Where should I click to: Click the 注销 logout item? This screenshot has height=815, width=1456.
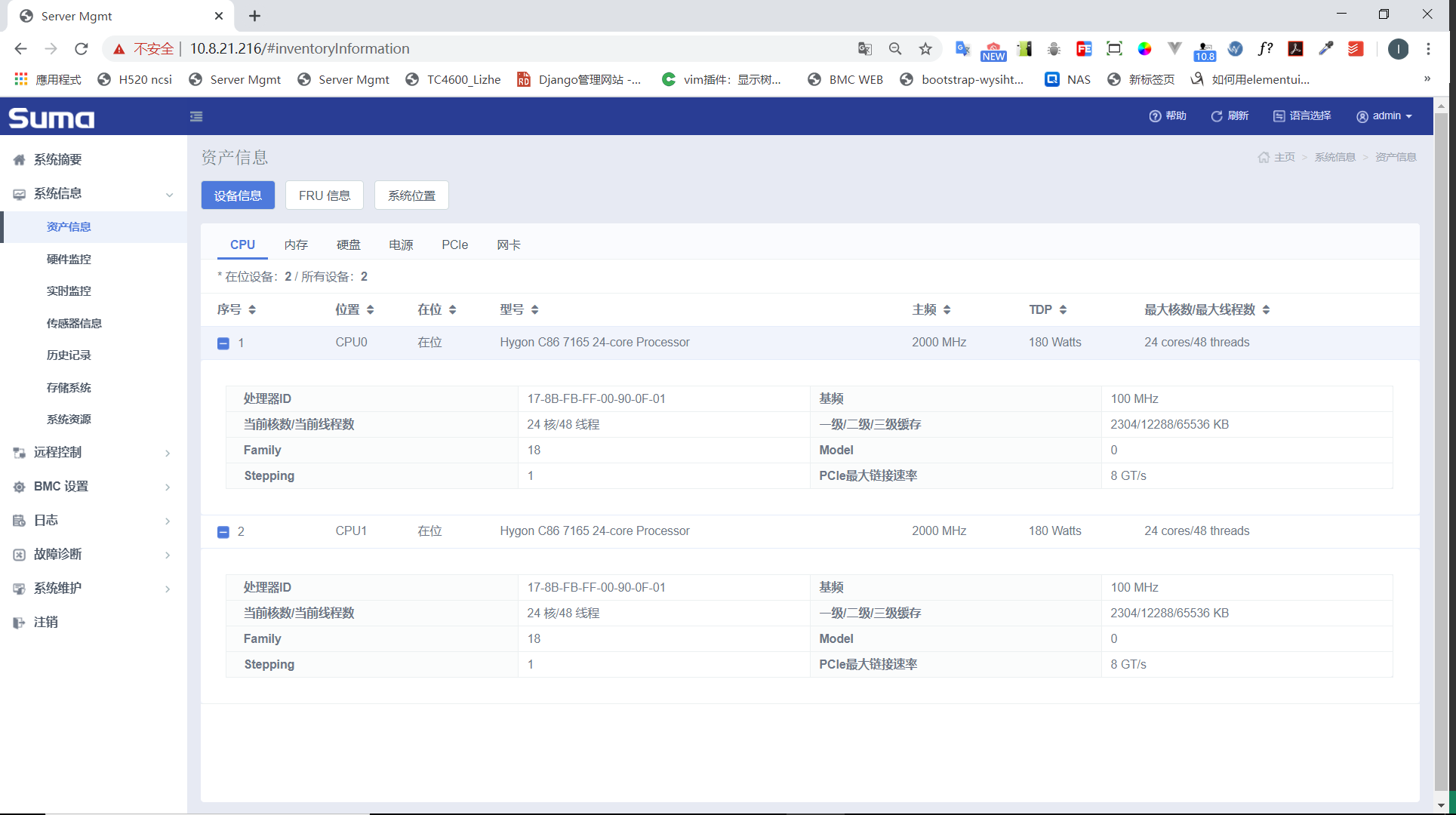(x=45, y=622)
